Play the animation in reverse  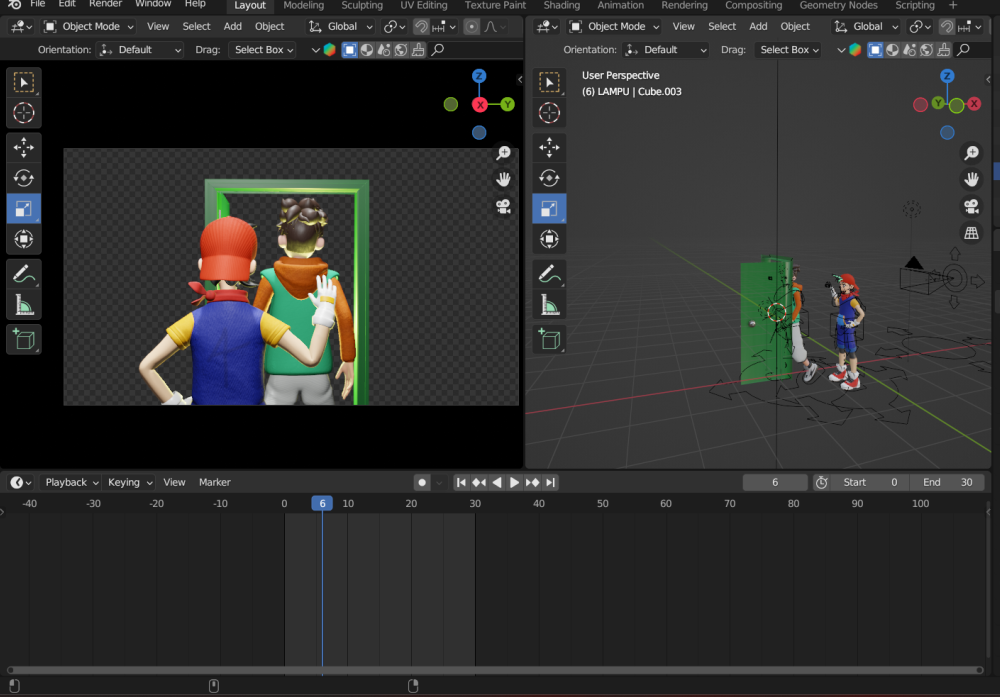tap(496, 483)
